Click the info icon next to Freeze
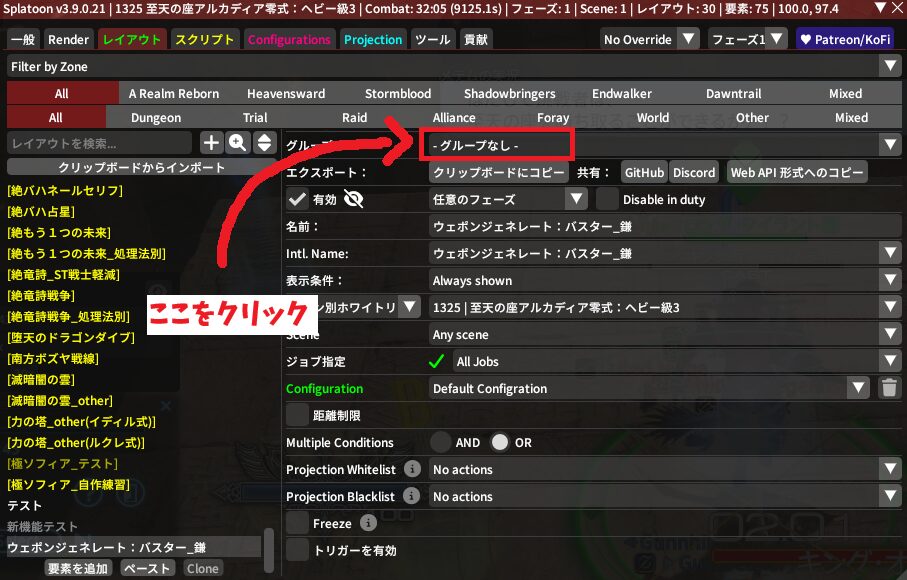Image resolution: width=907 pixels, height=580 pixels. (368, 523)
